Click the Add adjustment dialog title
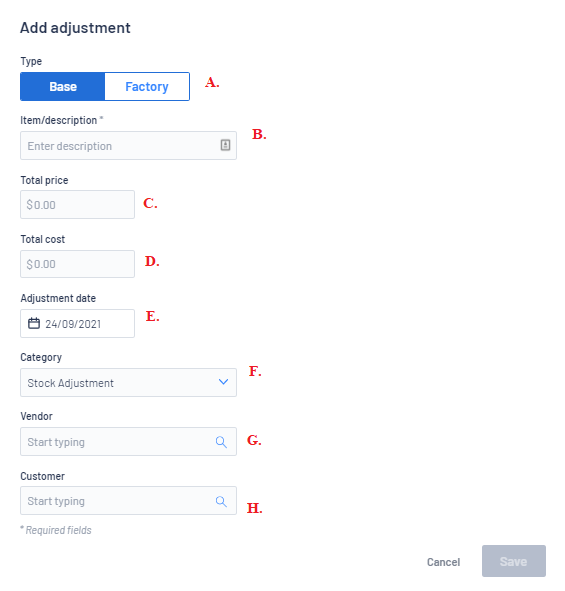The width and height of the screenshot is (565, 591). click(75, 28)
